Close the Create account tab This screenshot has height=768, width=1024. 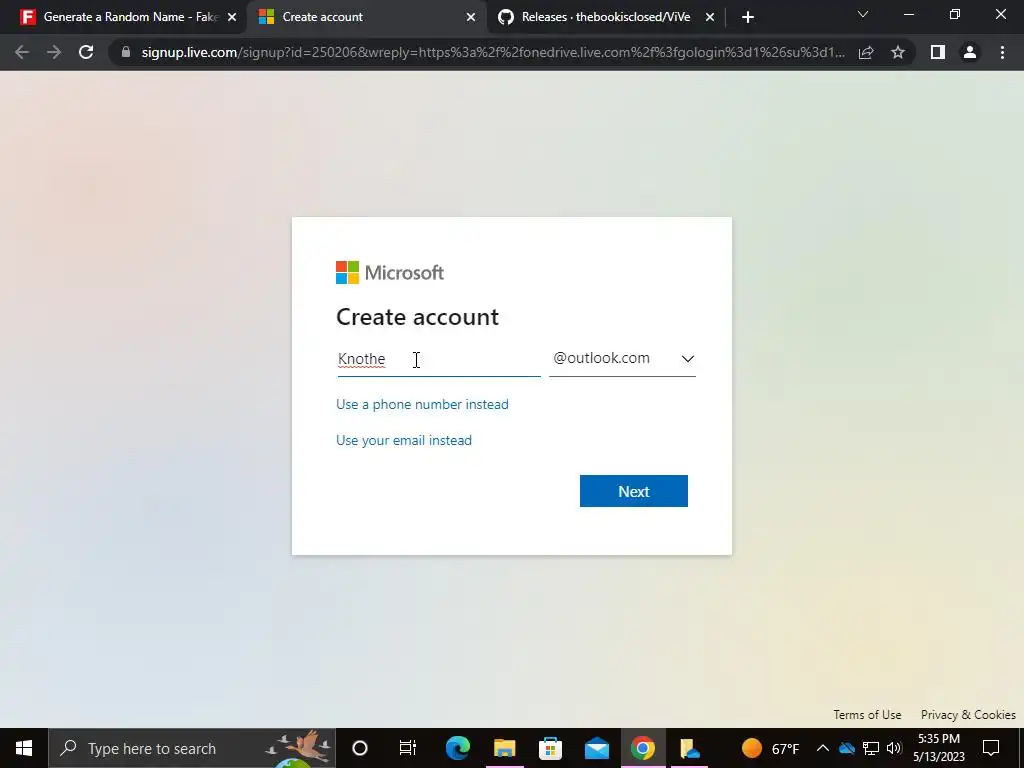click(x=471, y=17)
